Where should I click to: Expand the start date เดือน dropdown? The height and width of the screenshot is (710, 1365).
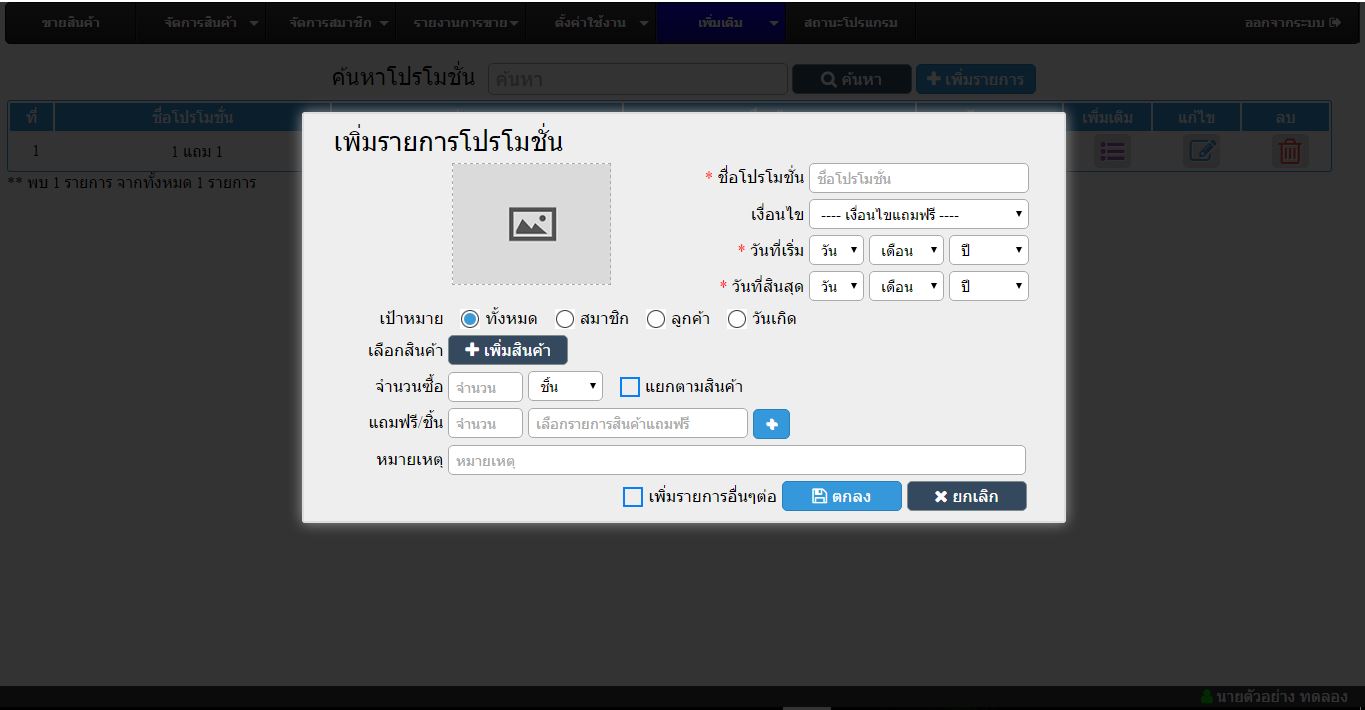pos(906,250)
